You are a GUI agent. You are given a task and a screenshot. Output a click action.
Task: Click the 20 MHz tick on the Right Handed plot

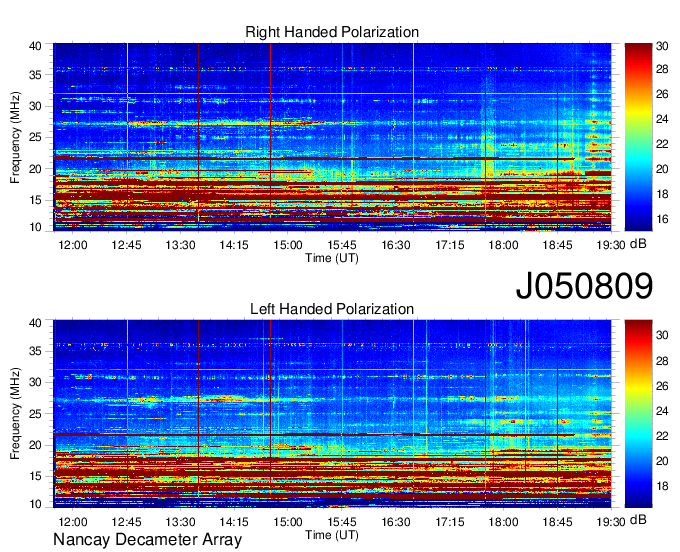(35, 169)
